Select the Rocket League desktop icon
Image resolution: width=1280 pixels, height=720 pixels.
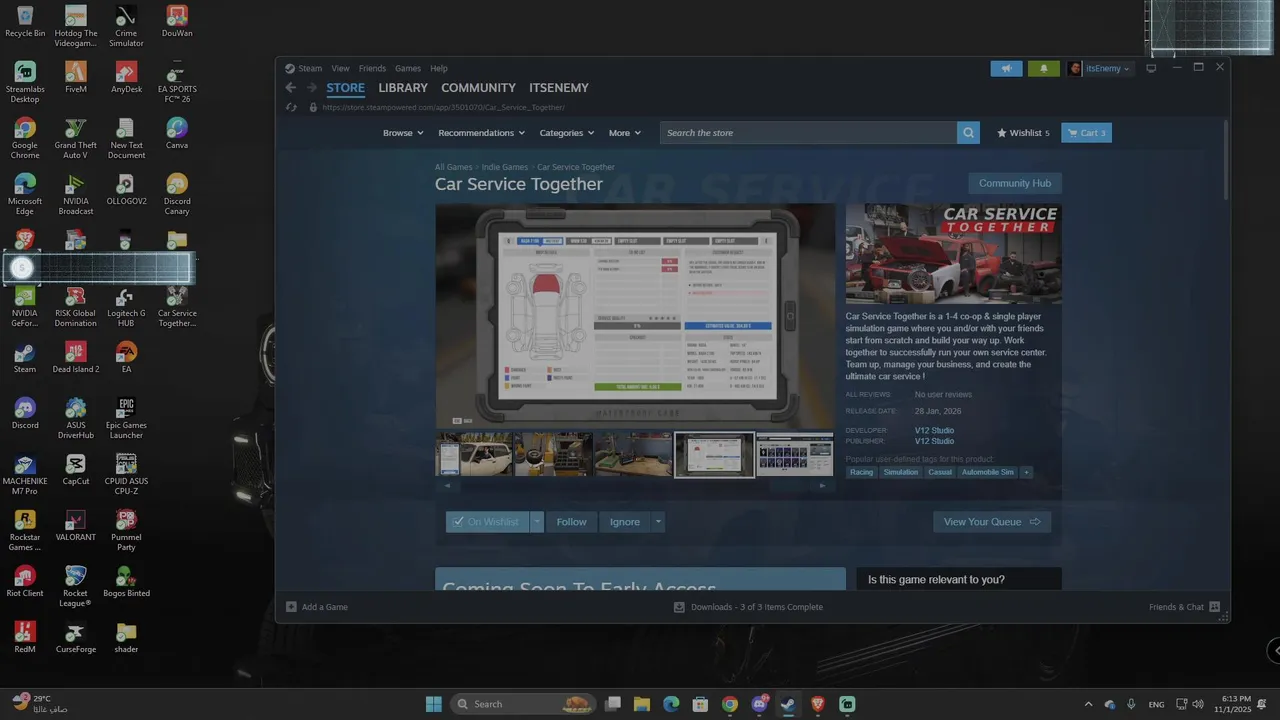coord(76,586)
